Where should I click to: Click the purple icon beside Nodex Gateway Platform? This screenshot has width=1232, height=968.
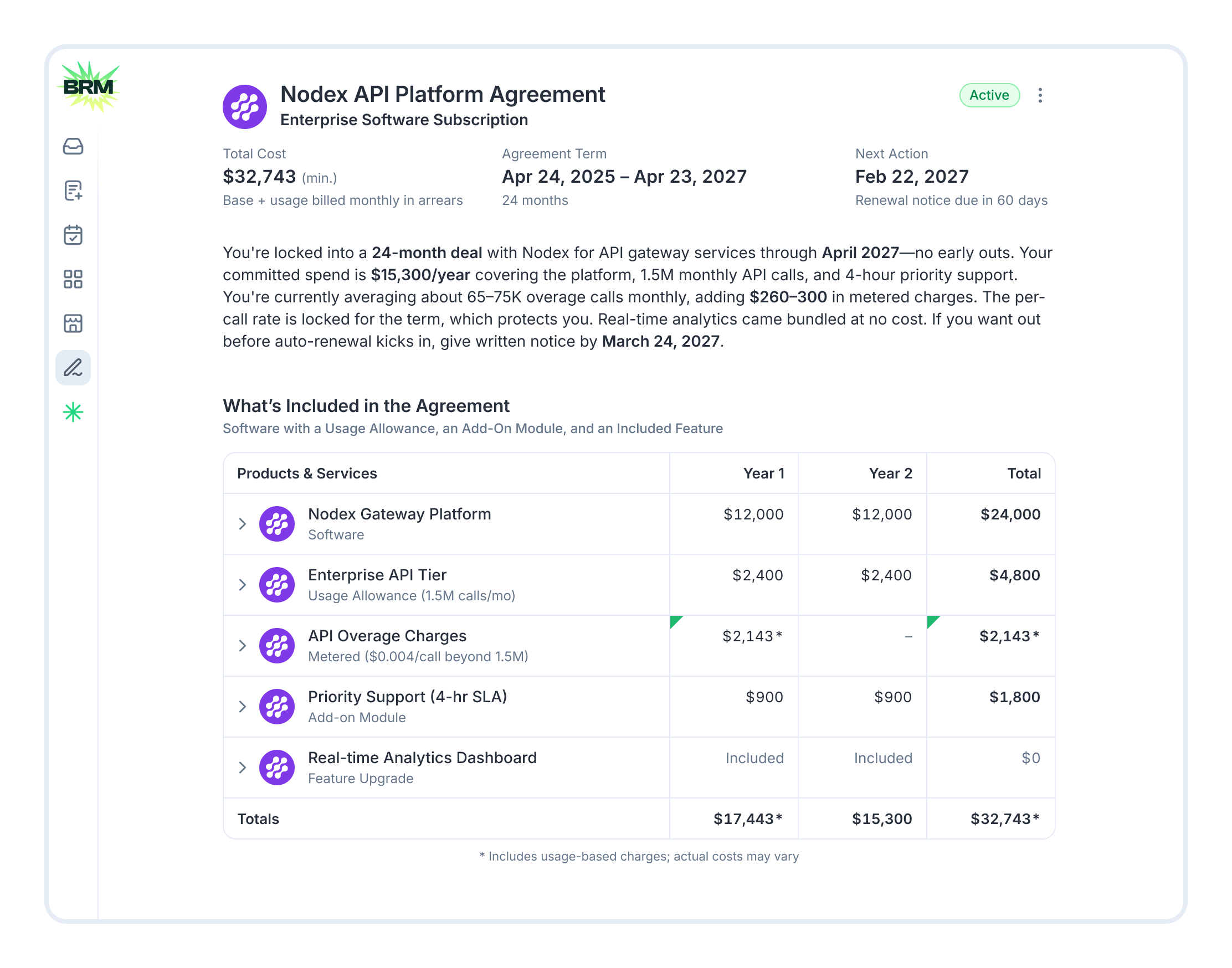pyautogui.click(x=277, y=523)
